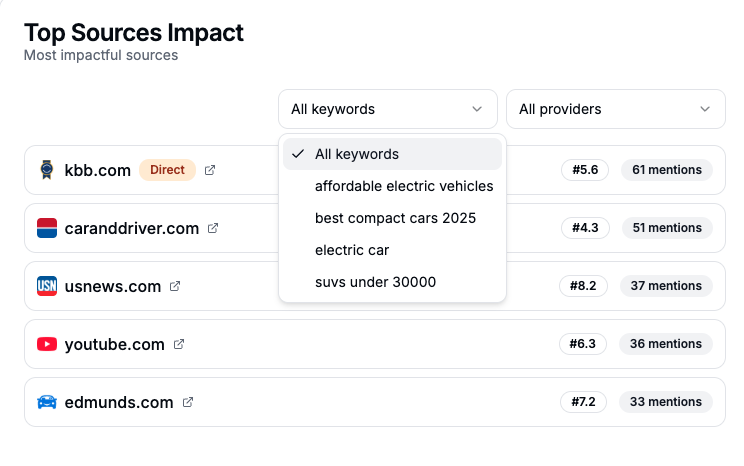Viewport: 744px width, 466px height.
Task: Click the YouTube play logo icon
Action: point(46,344)
